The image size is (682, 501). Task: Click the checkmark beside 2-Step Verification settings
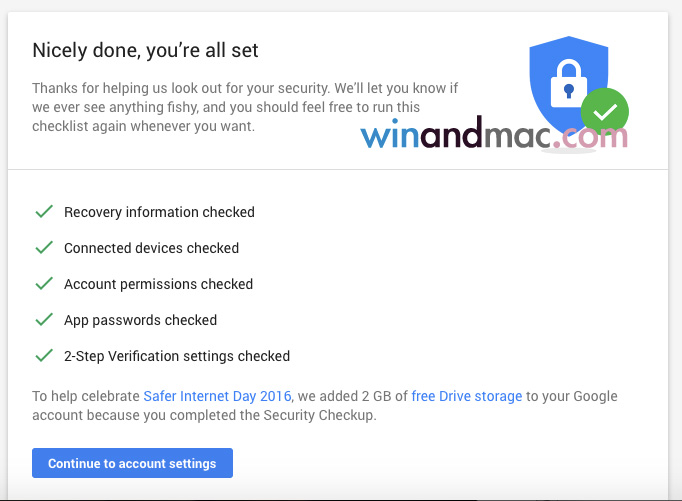tap(44, 356)
